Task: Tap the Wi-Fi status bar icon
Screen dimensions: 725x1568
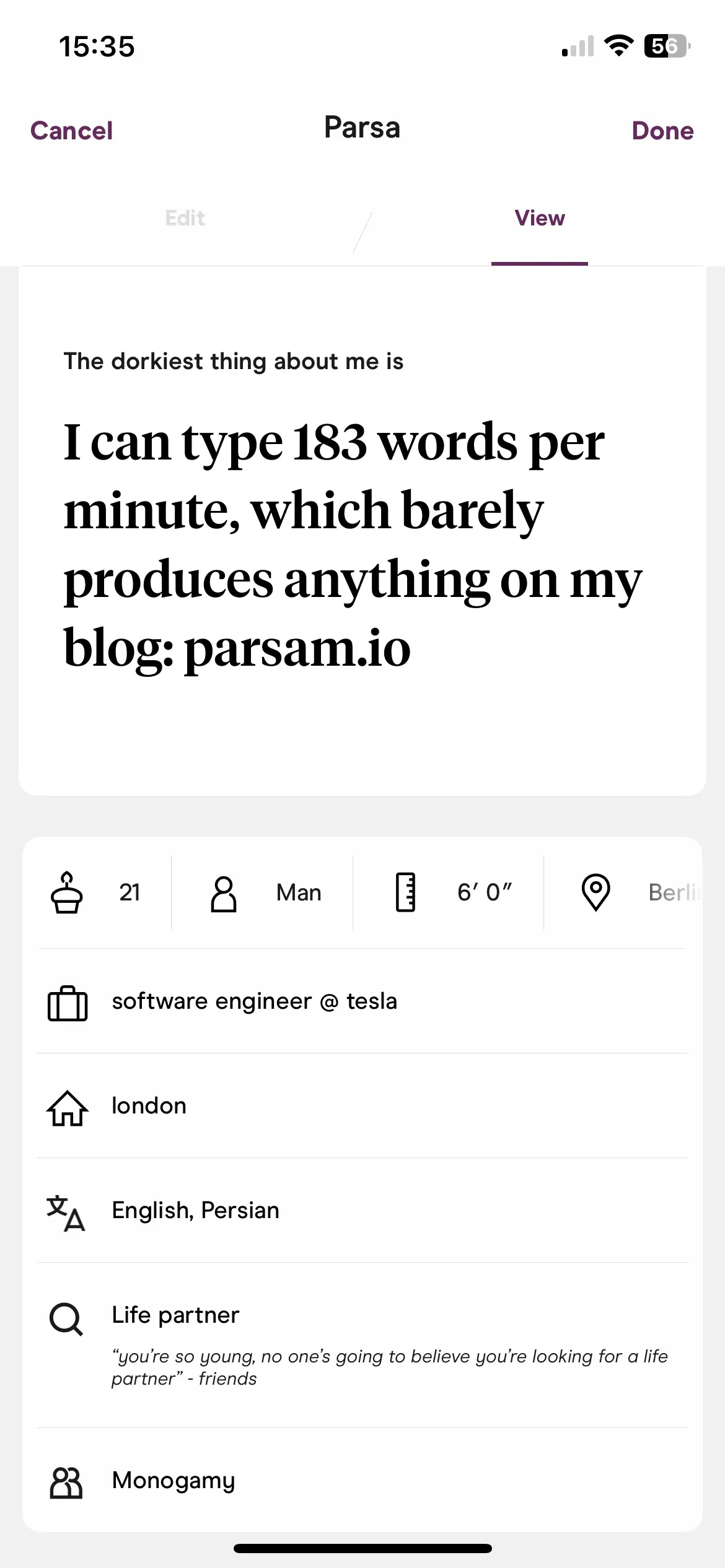Action: tap(618, 46)
